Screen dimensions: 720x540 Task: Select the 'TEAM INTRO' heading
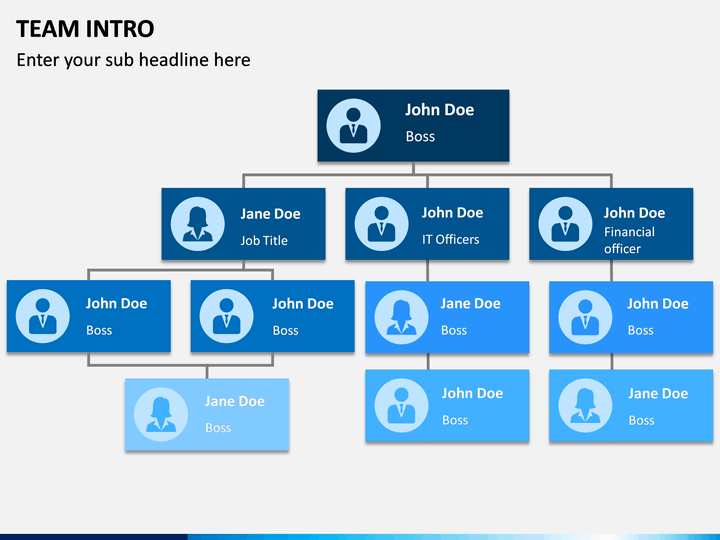[x=85, y=29]
